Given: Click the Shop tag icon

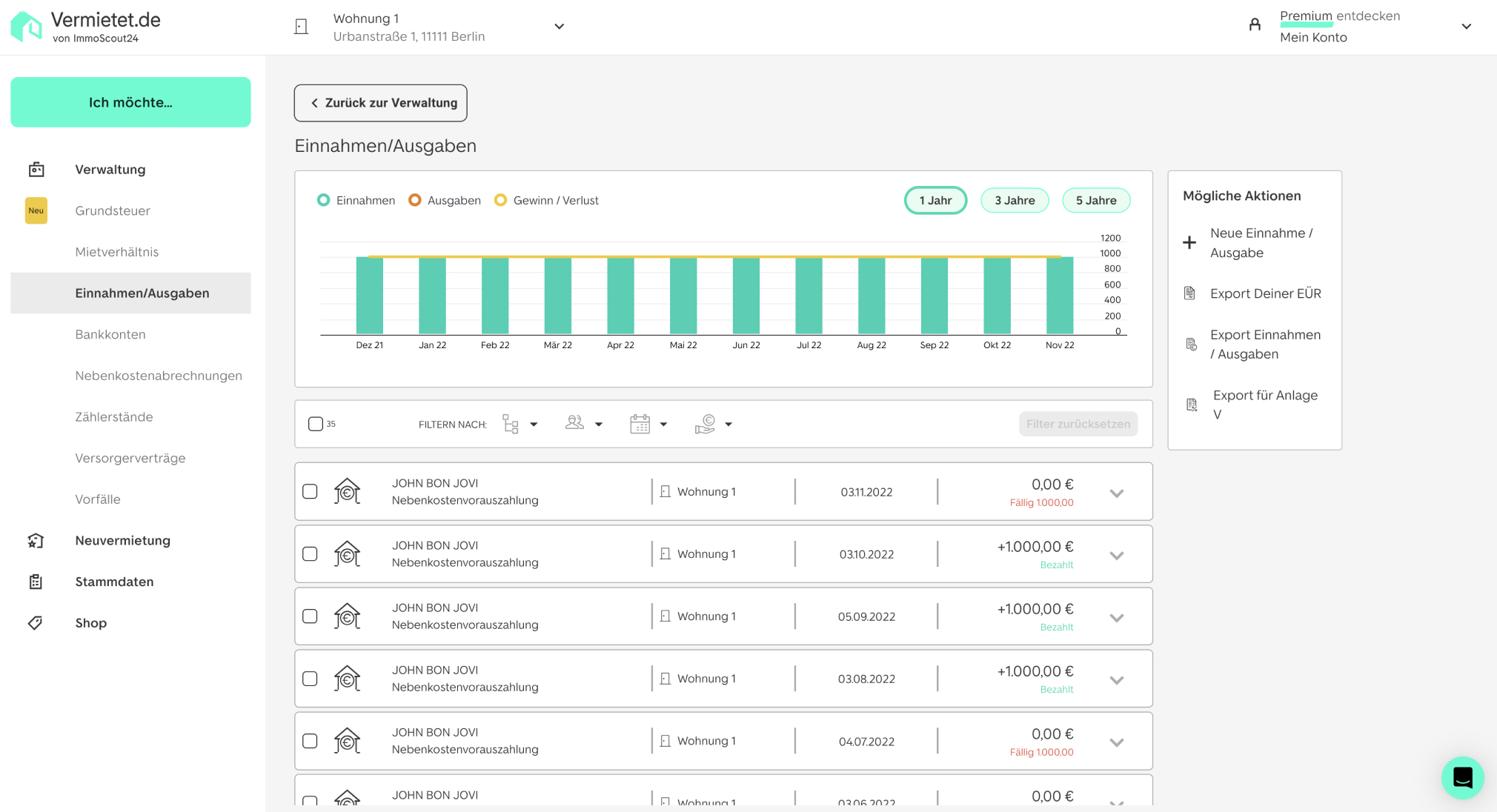Looking at the screenshot, I should click(35, 623).
